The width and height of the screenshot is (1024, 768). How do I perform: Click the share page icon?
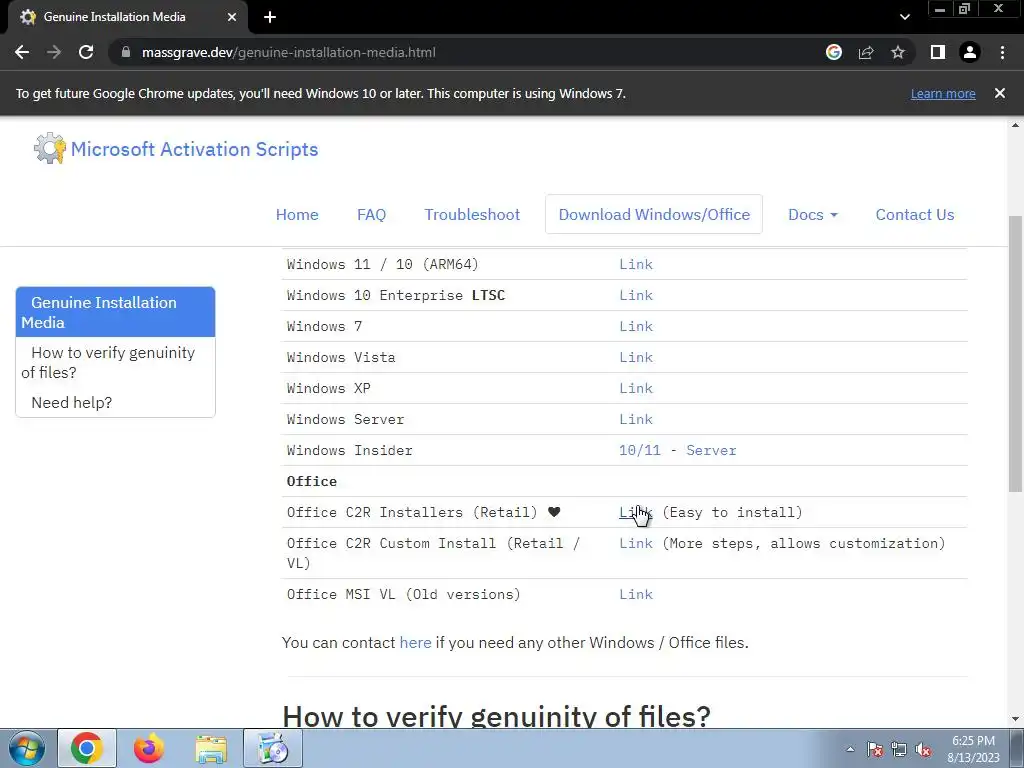(x=866, y=52)
